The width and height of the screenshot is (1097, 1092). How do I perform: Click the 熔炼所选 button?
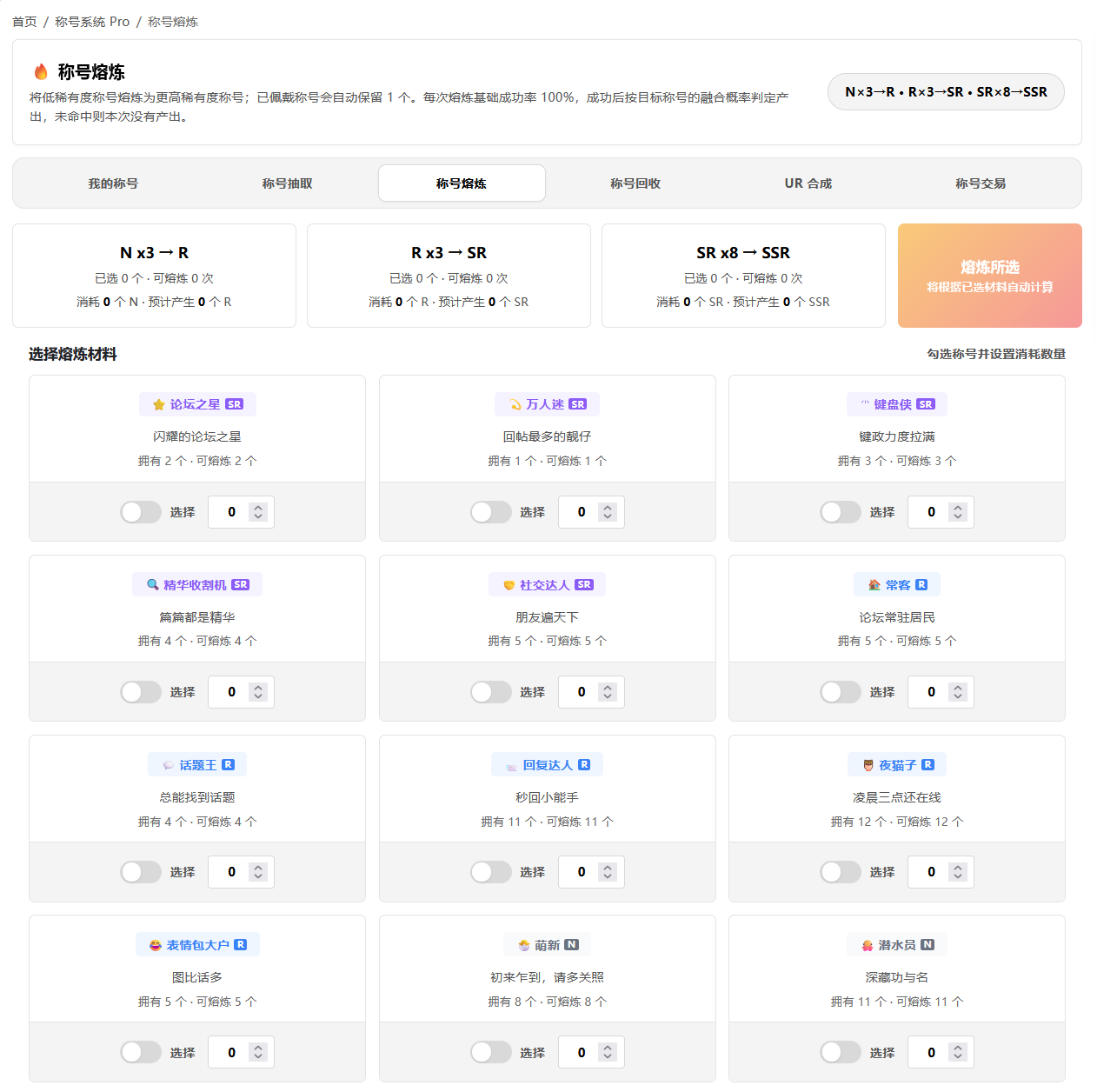pyautogui.click(x=990, y=276)
